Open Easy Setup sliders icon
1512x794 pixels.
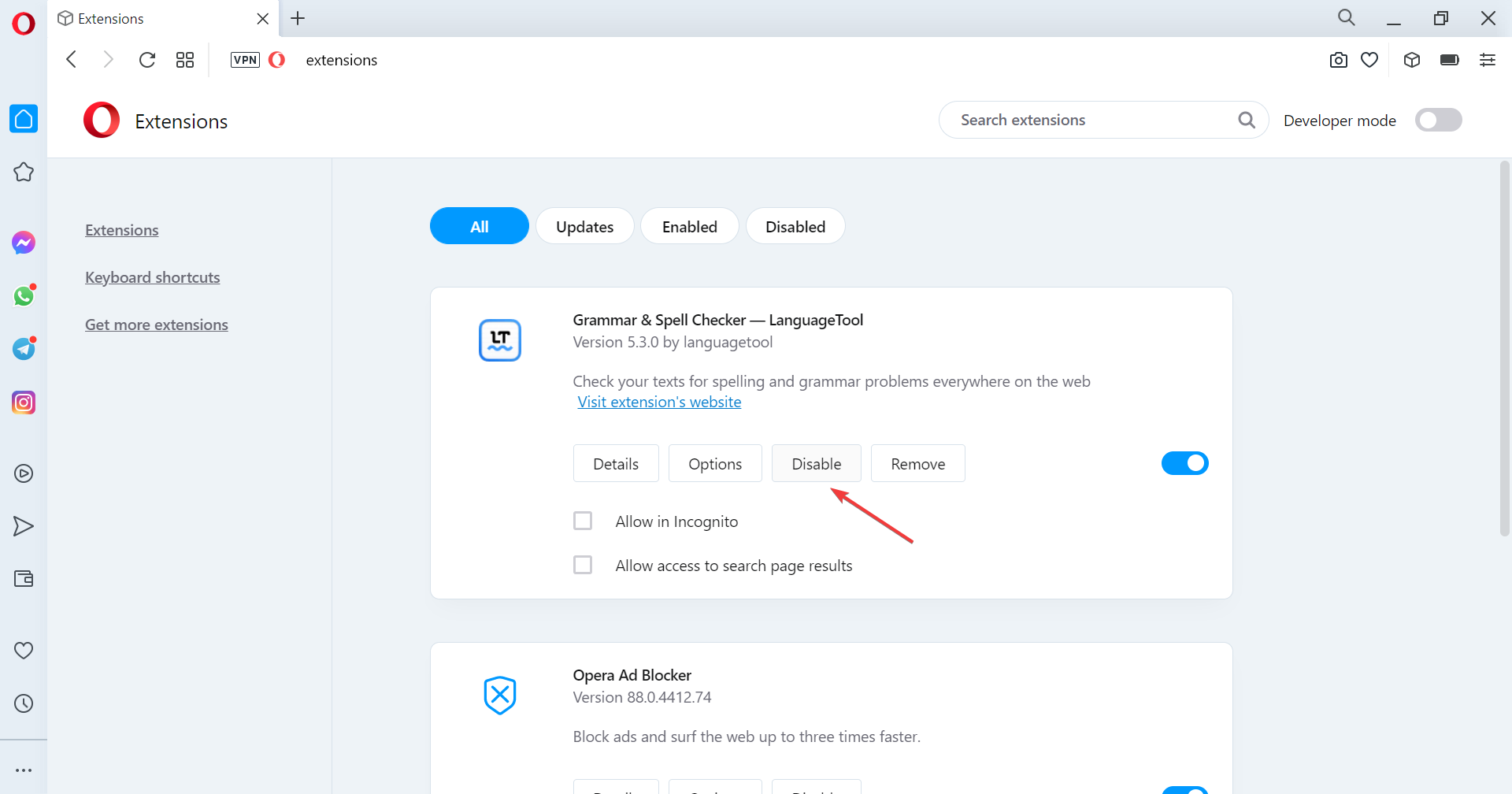[x=1488, y=60]
